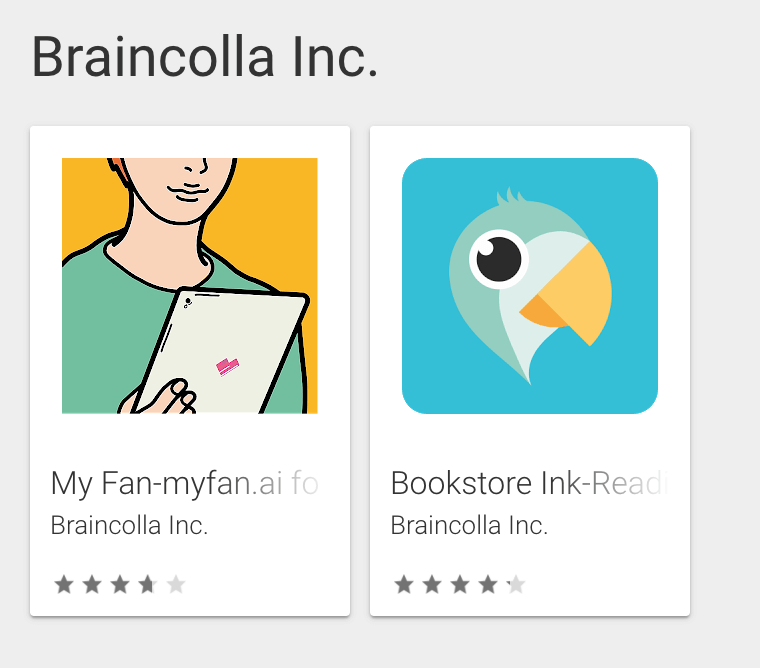The height and width of the screenshot is (668, 760).
Task: Click the Bookstore Ink-Reading app title
Action: click(x=529, y=484)
